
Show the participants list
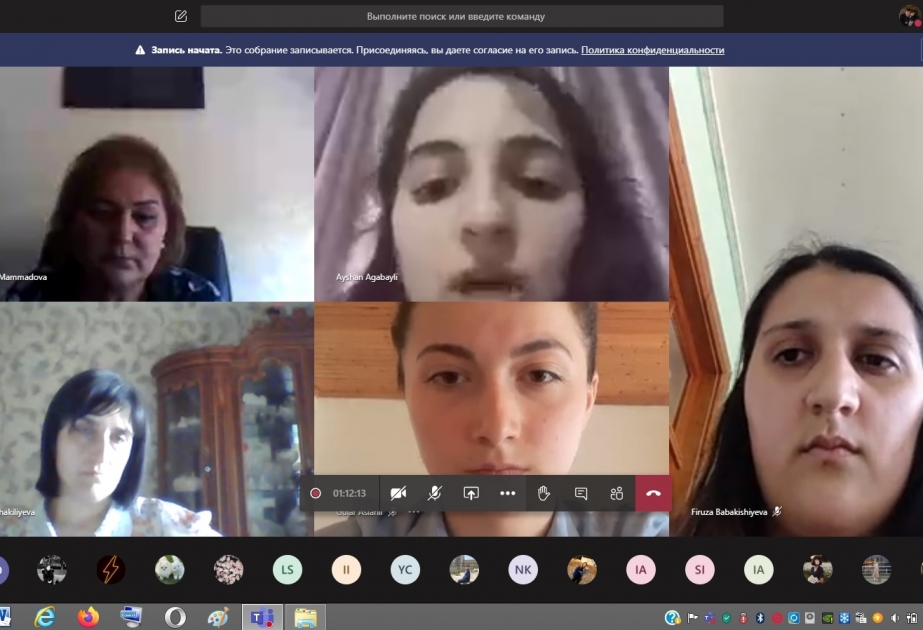tap(616, 493)
